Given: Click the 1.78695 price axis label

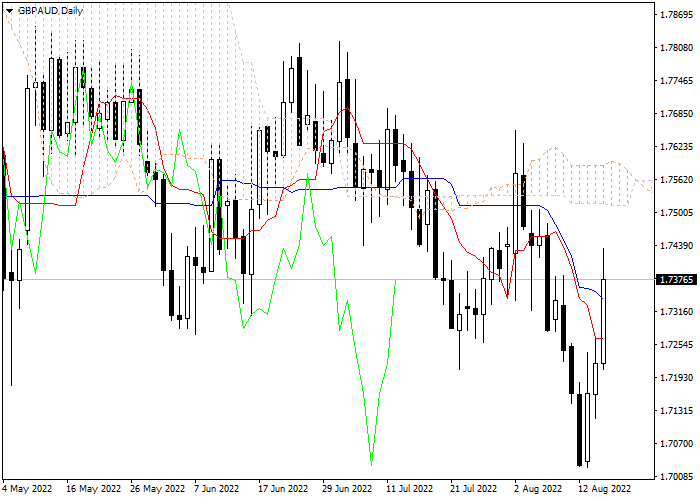Looking at the screenshot, I should click(676, 15).
